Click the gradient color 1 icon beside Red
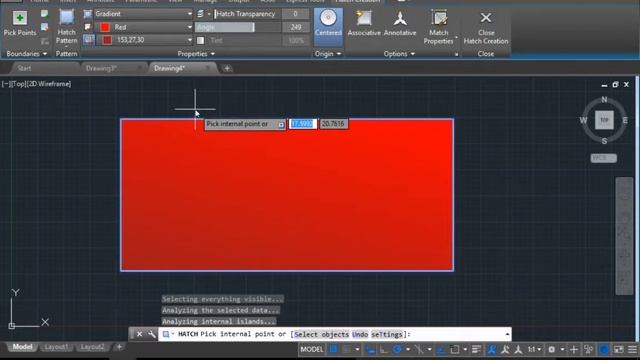Viewport: 640px width, 360px height. click(88, 27)
